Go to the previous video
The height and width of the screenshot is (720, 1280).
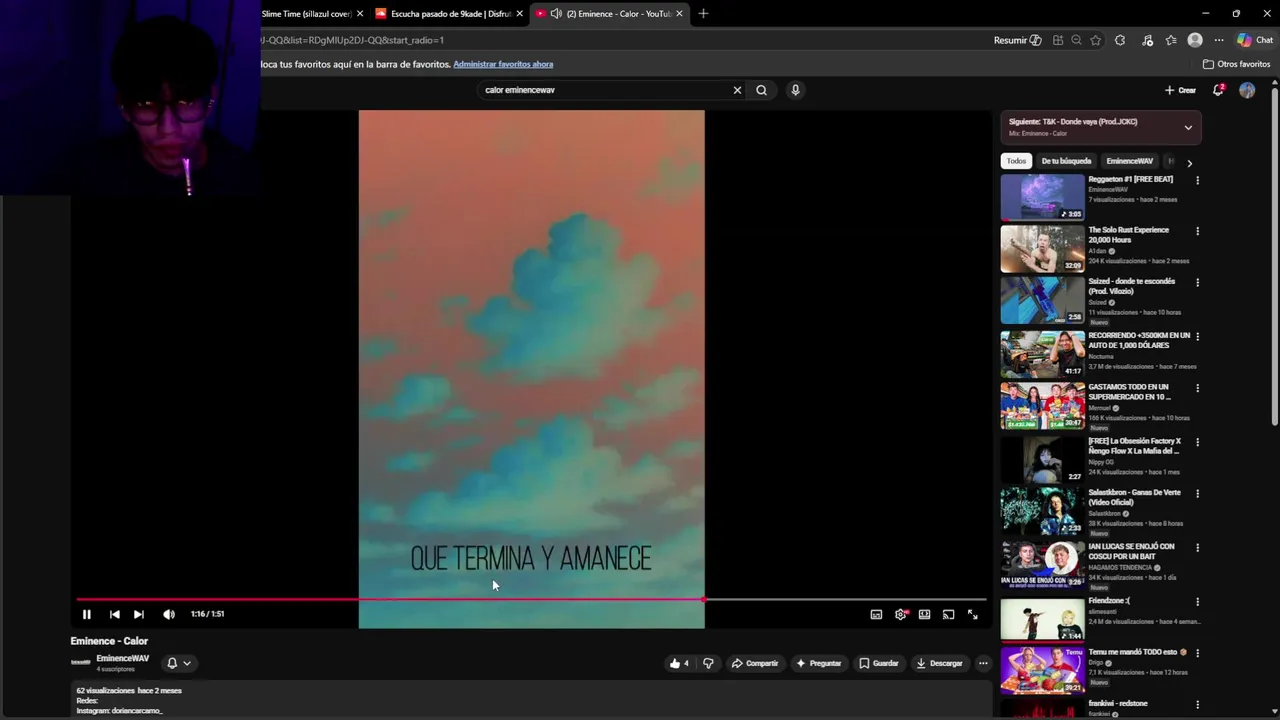click(x=114, y=614)
